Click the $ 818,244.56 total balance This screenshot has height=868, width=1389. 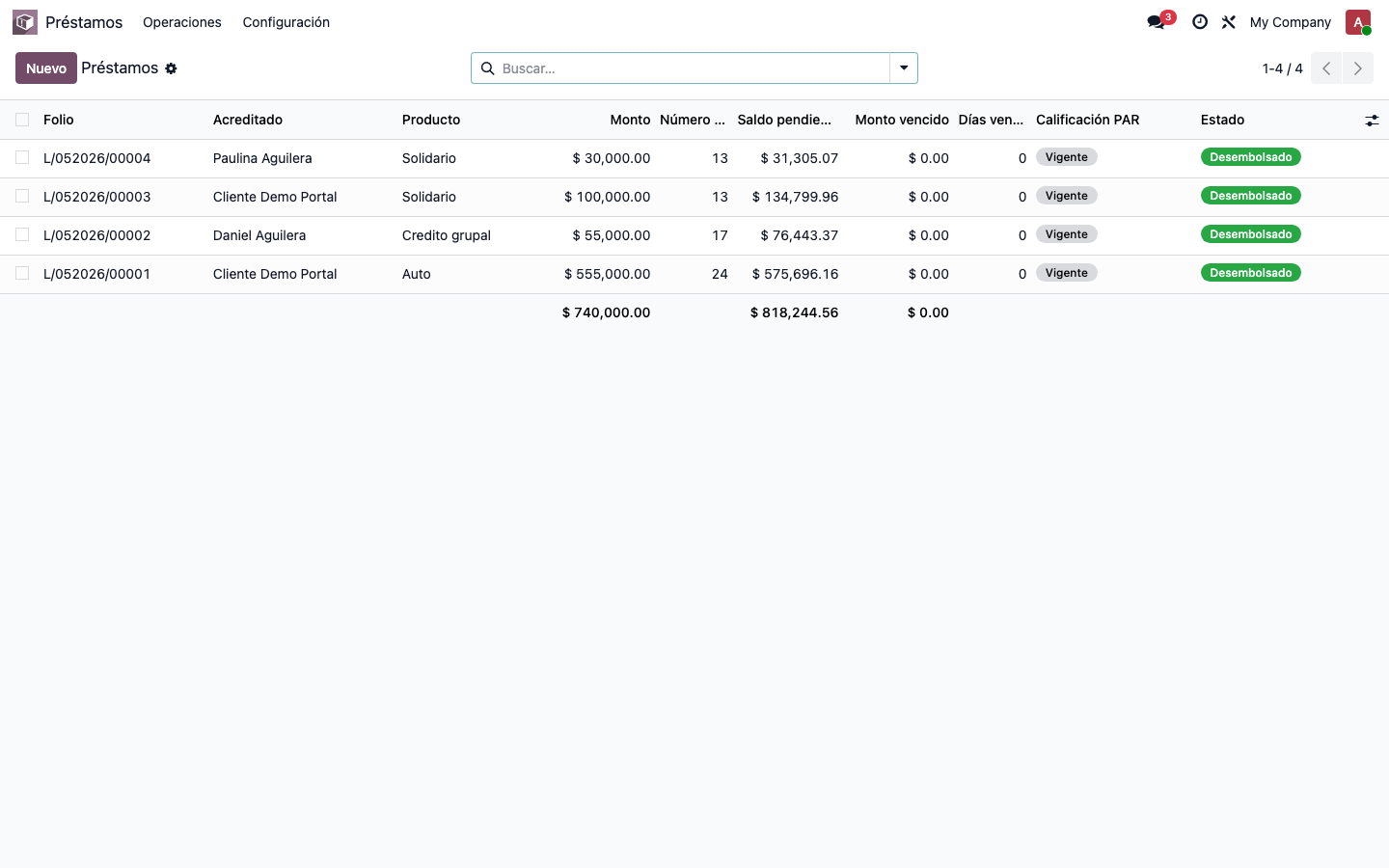click(794, 312)
